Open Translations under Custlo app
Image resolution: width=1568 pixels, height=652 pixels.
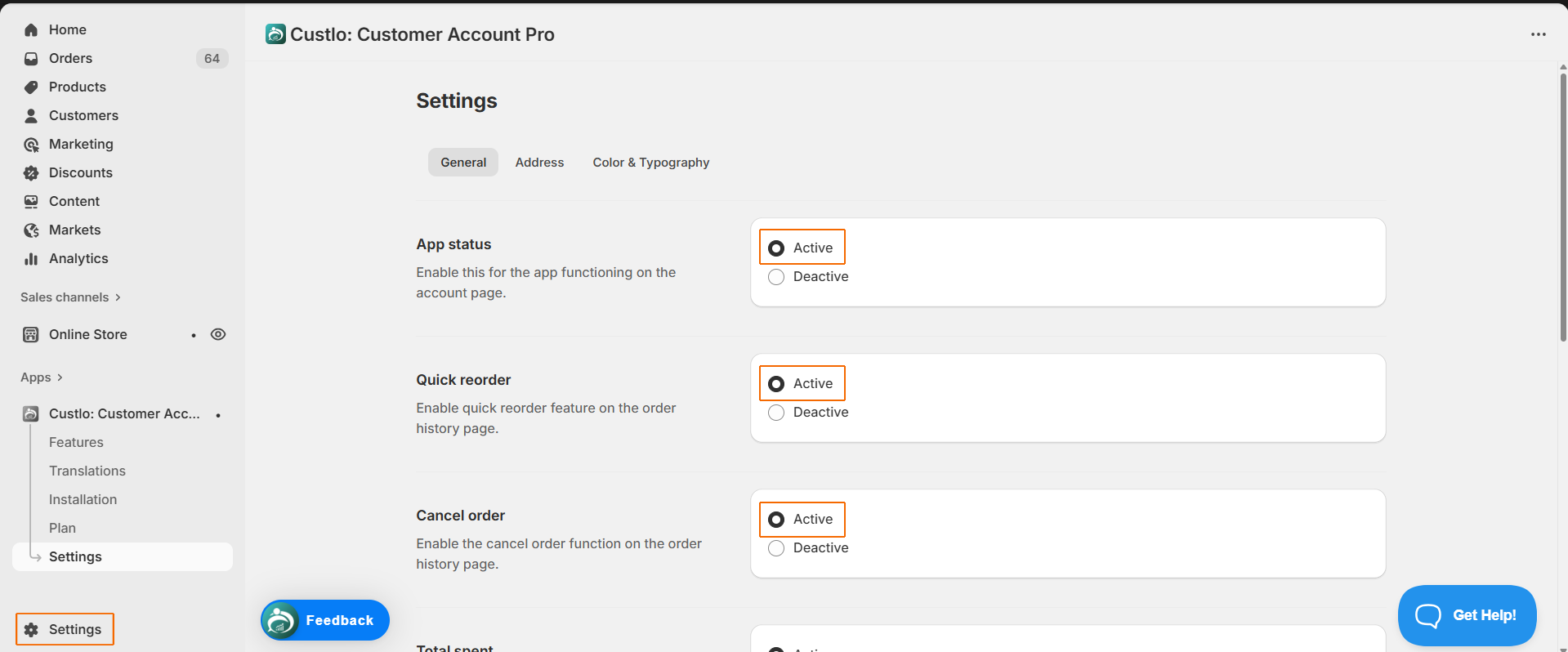tap(87, 471)
